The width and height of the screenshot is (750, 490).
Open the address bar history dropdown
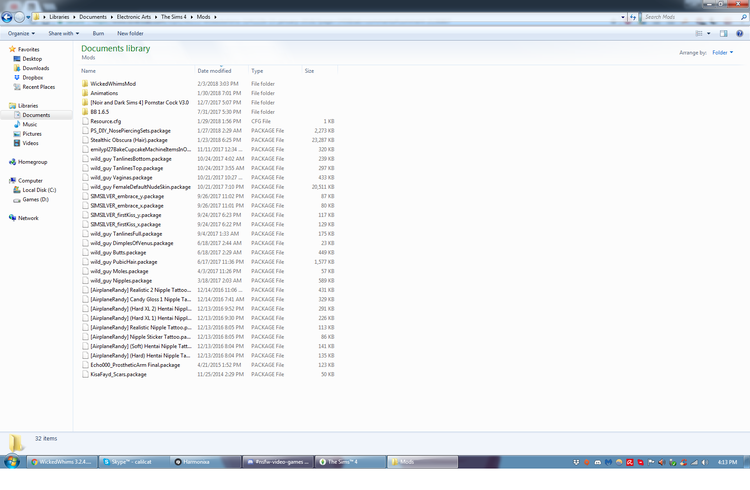623,17
